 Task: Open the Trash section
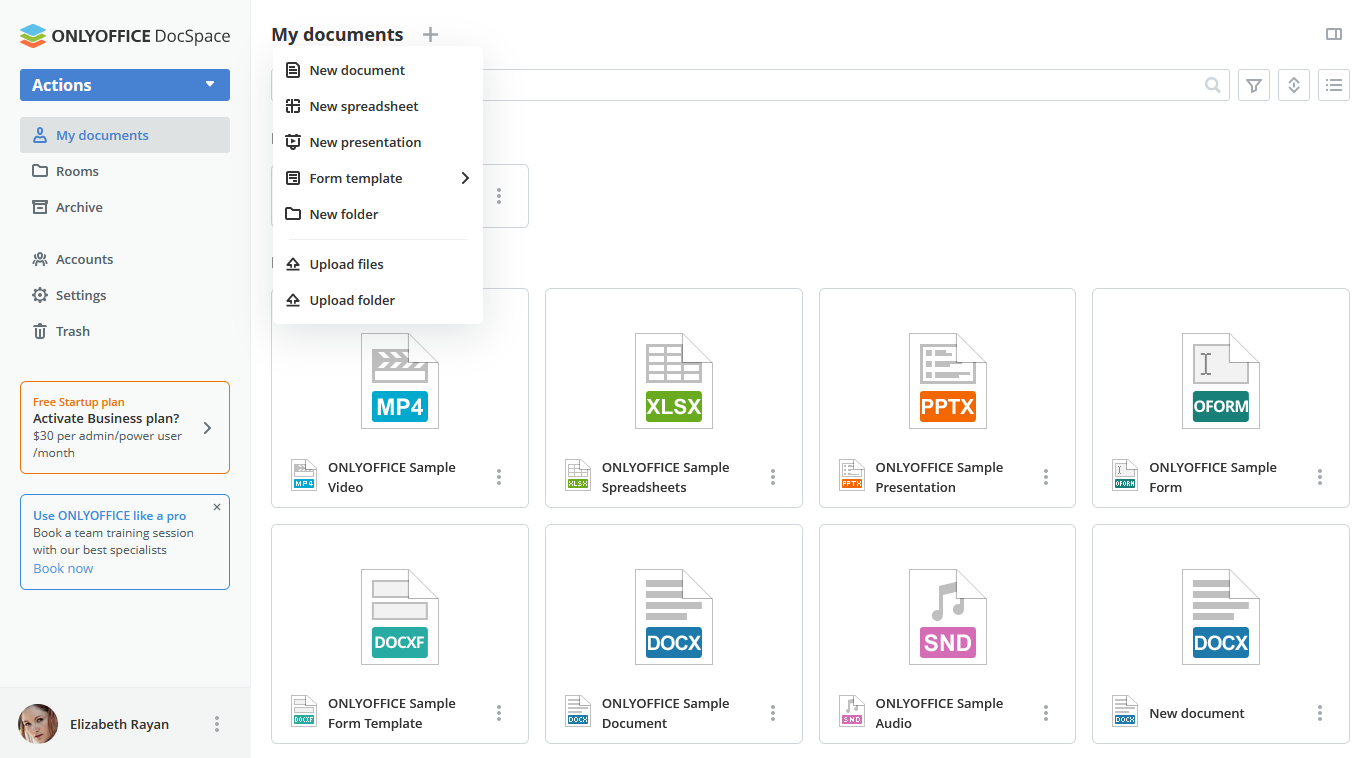(72, 331)
